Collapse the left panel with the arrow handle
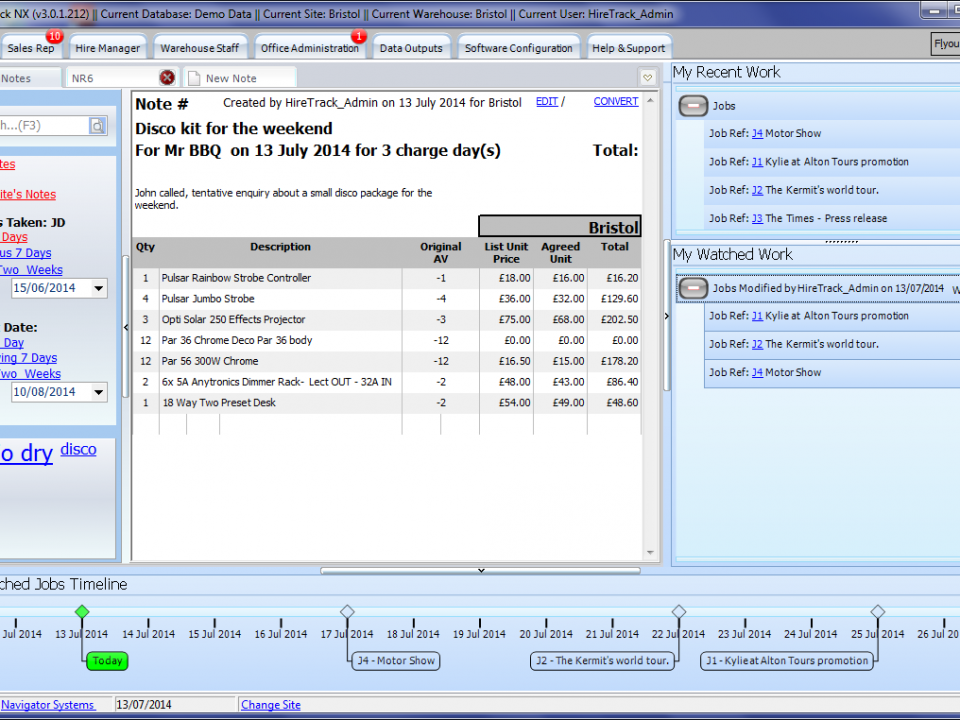The height and width of the screenshot is (720, 960). [x=126, y=327]
